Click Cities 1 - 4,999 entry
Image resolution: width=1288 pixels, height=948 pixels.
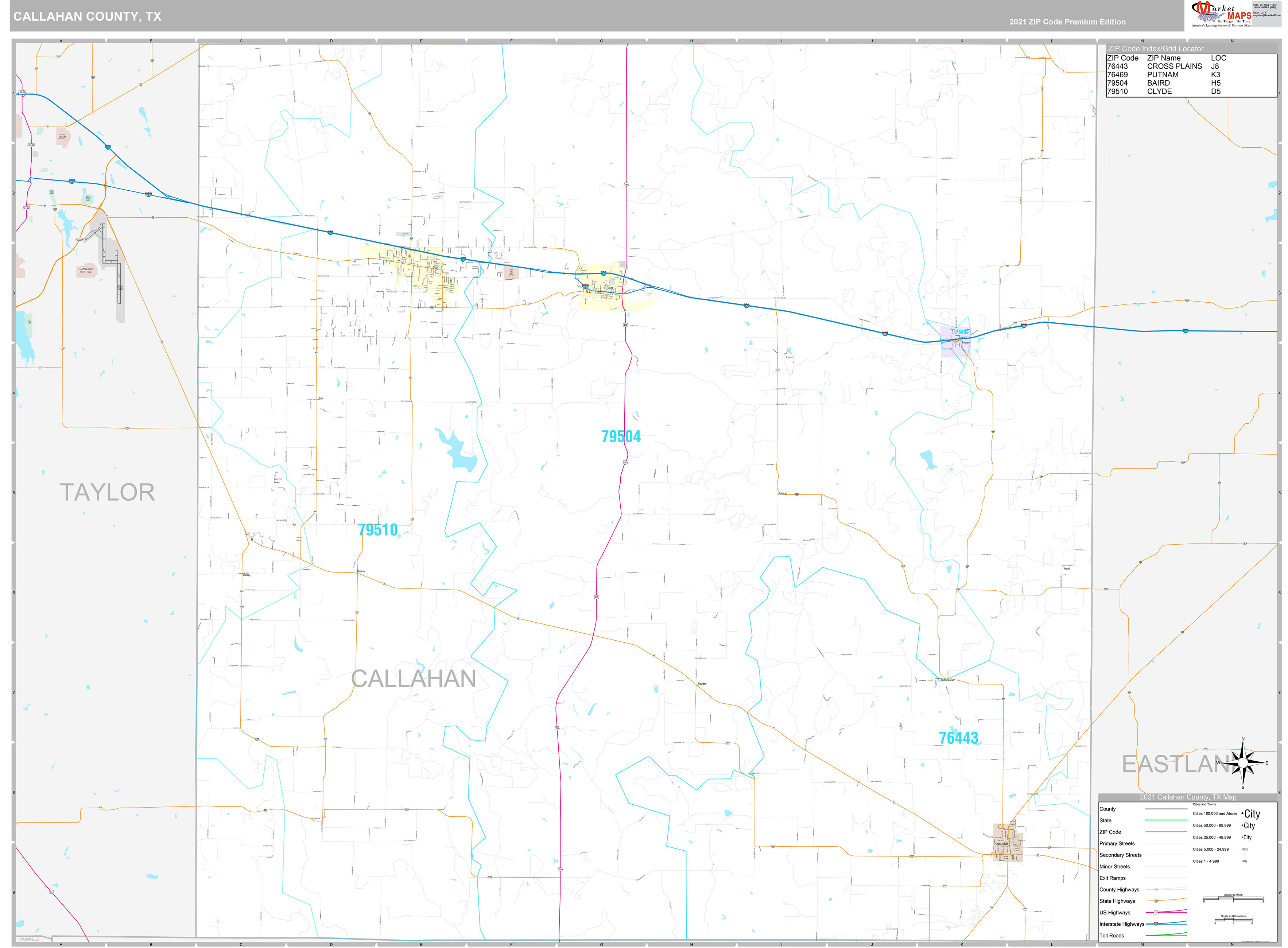pyautogui.click(x=1206, y=861)
